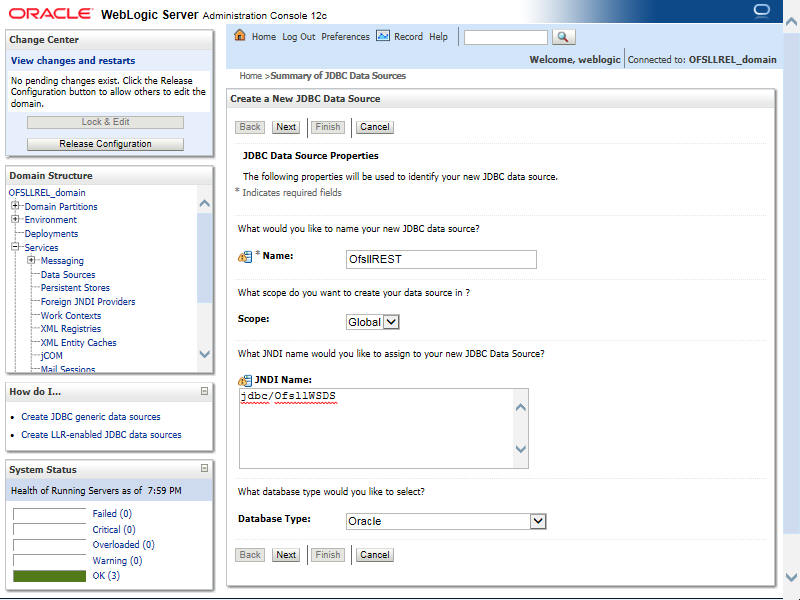Click the Release Configuration button
The width and height of the screenshot is (800, 600).
click(x=105, y=144)
